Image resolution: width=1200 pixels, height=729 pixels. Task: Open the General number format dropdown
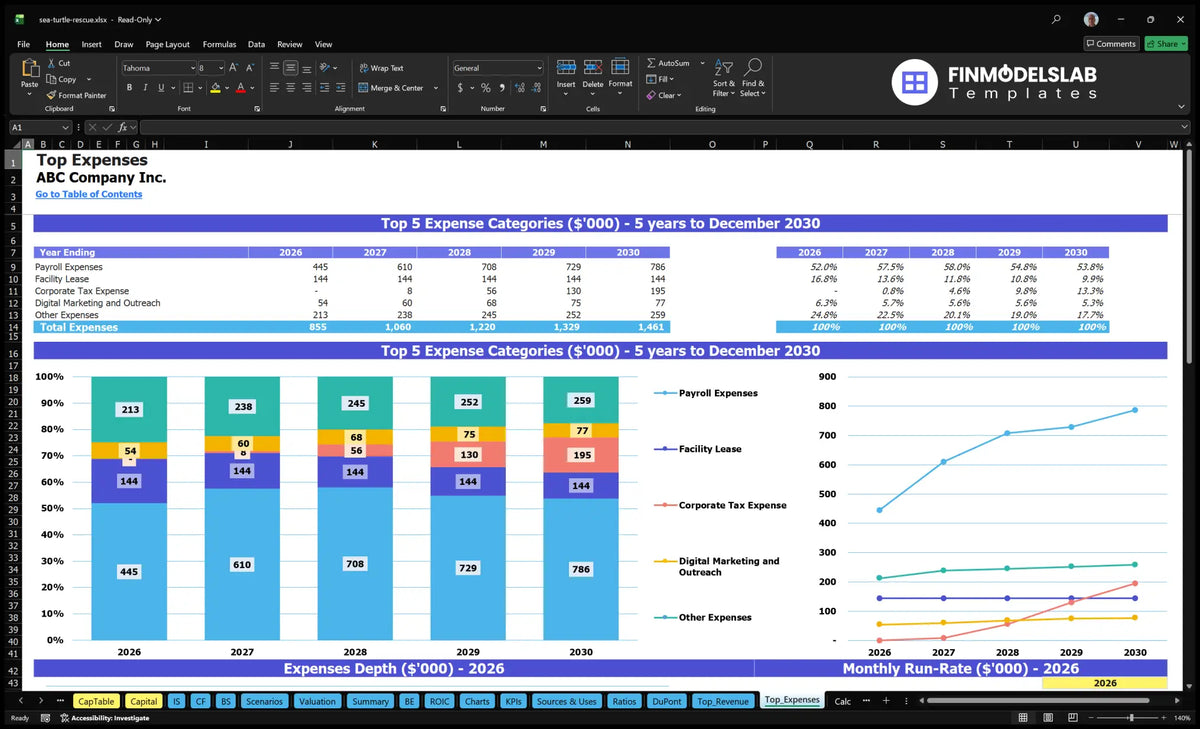click(539, 68)
